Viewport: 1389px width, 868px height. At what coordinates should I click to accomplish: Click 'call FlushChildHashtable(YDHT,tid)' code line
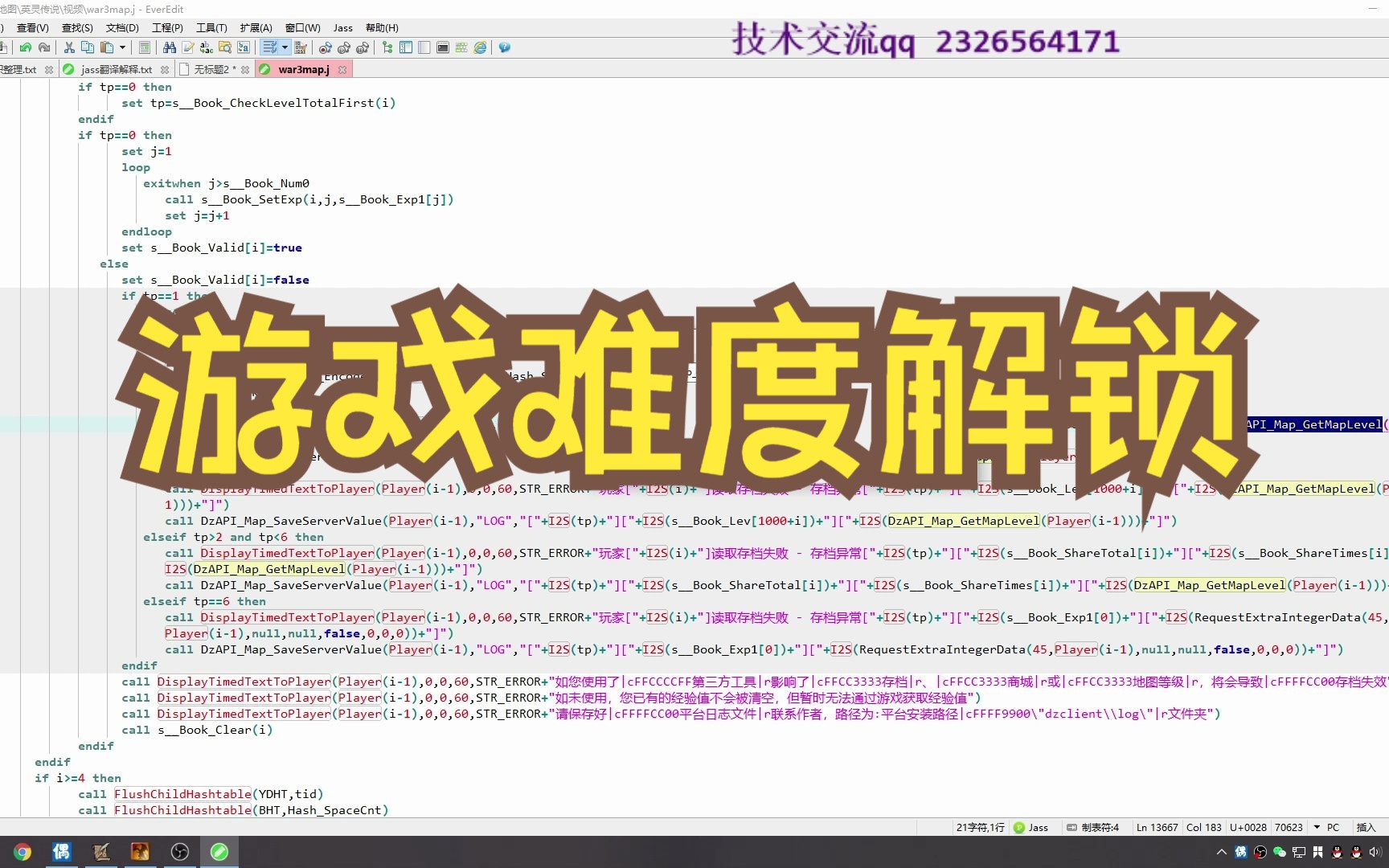(201, 794)
